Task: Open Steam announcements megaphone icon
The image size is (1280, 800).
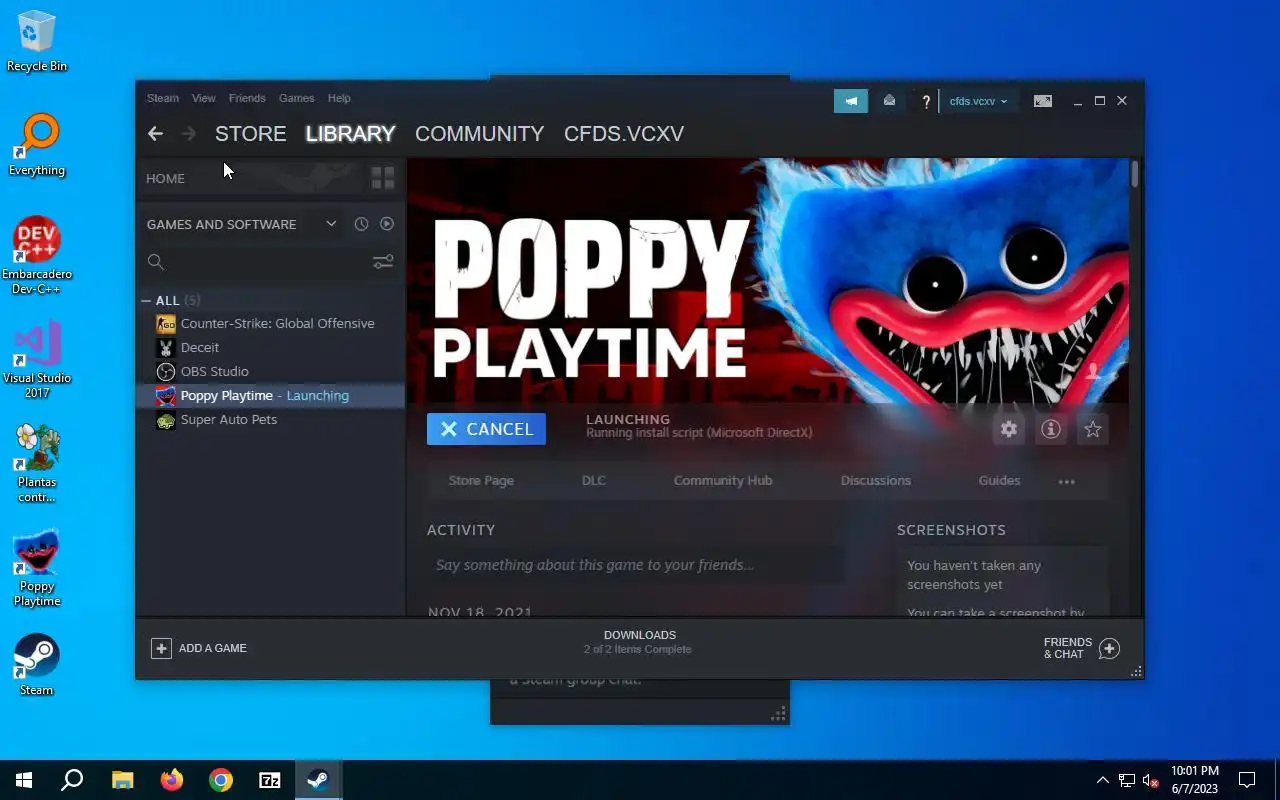Action: coord(851,101)
